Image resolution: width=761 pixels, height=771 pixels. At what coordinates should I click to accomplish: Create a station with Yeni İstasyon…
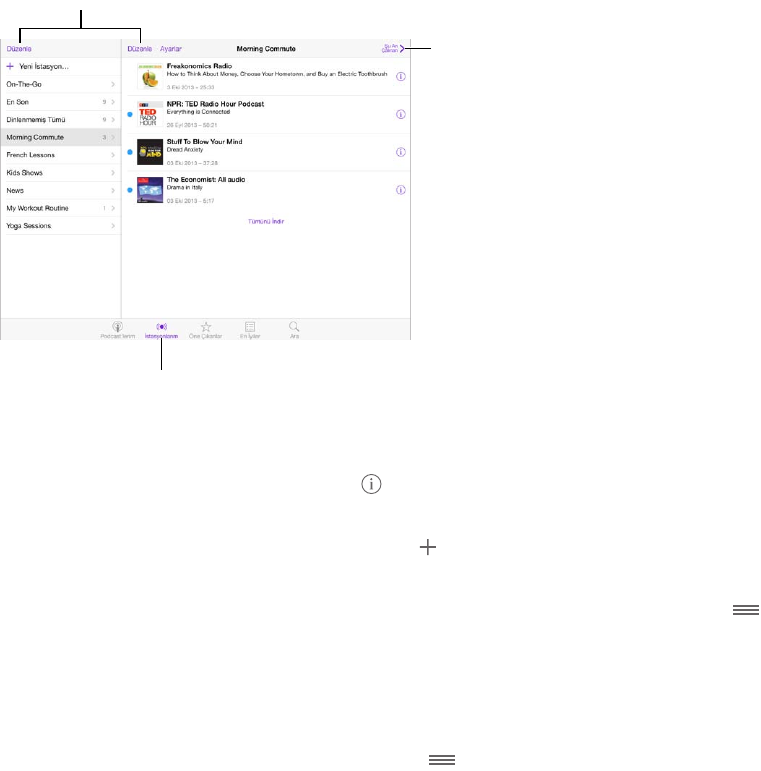(44, 66)
